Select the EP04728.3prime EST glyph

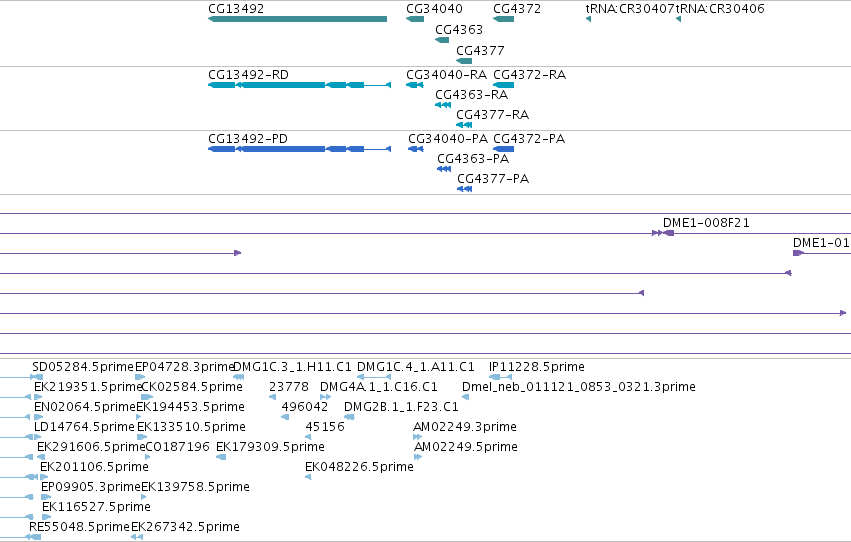[x=140, y=377]
